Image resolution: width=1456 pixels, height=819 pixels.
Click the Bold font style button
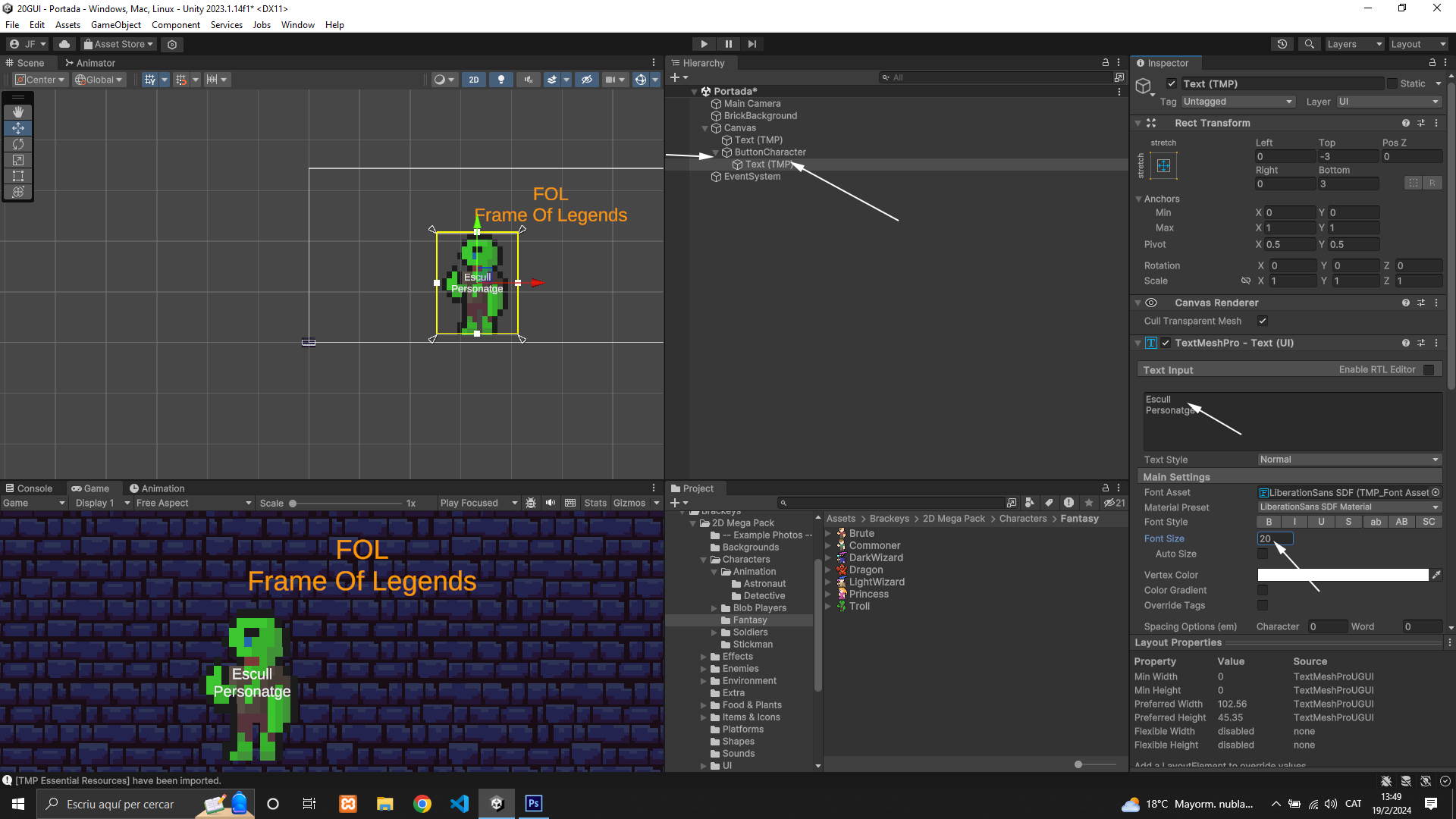(x=1269, y=522)
